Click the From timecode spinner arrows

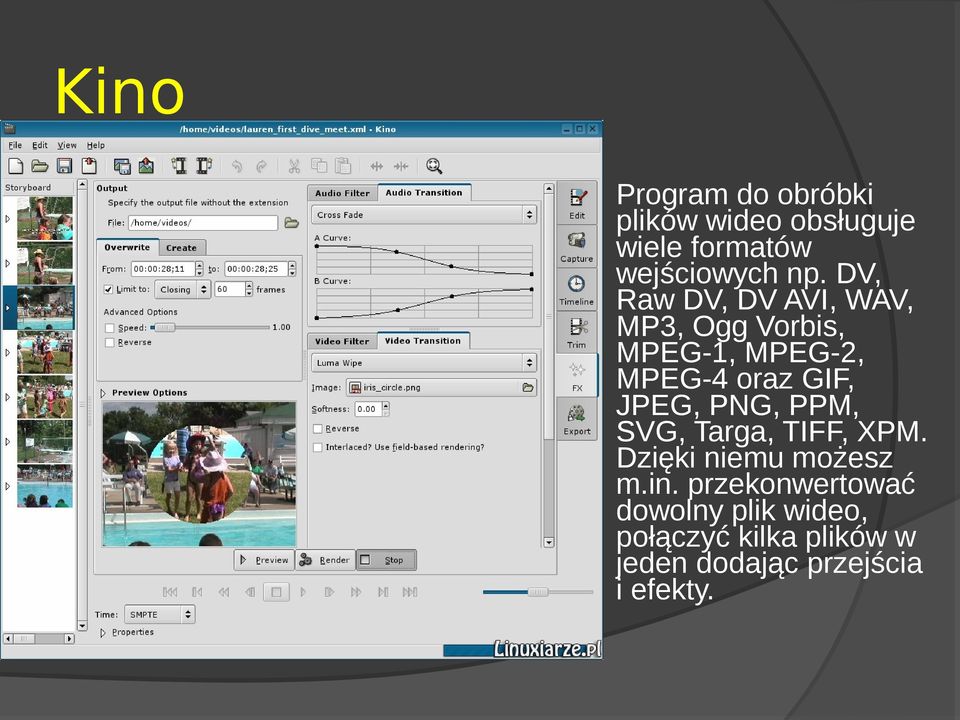pyautogui.click(x=199, y=269)
